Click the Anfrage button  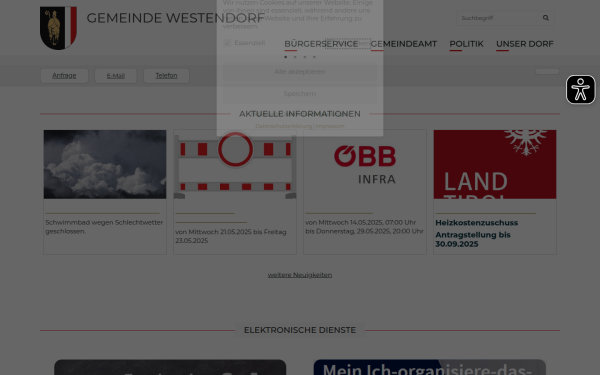[x=64, y=76]
